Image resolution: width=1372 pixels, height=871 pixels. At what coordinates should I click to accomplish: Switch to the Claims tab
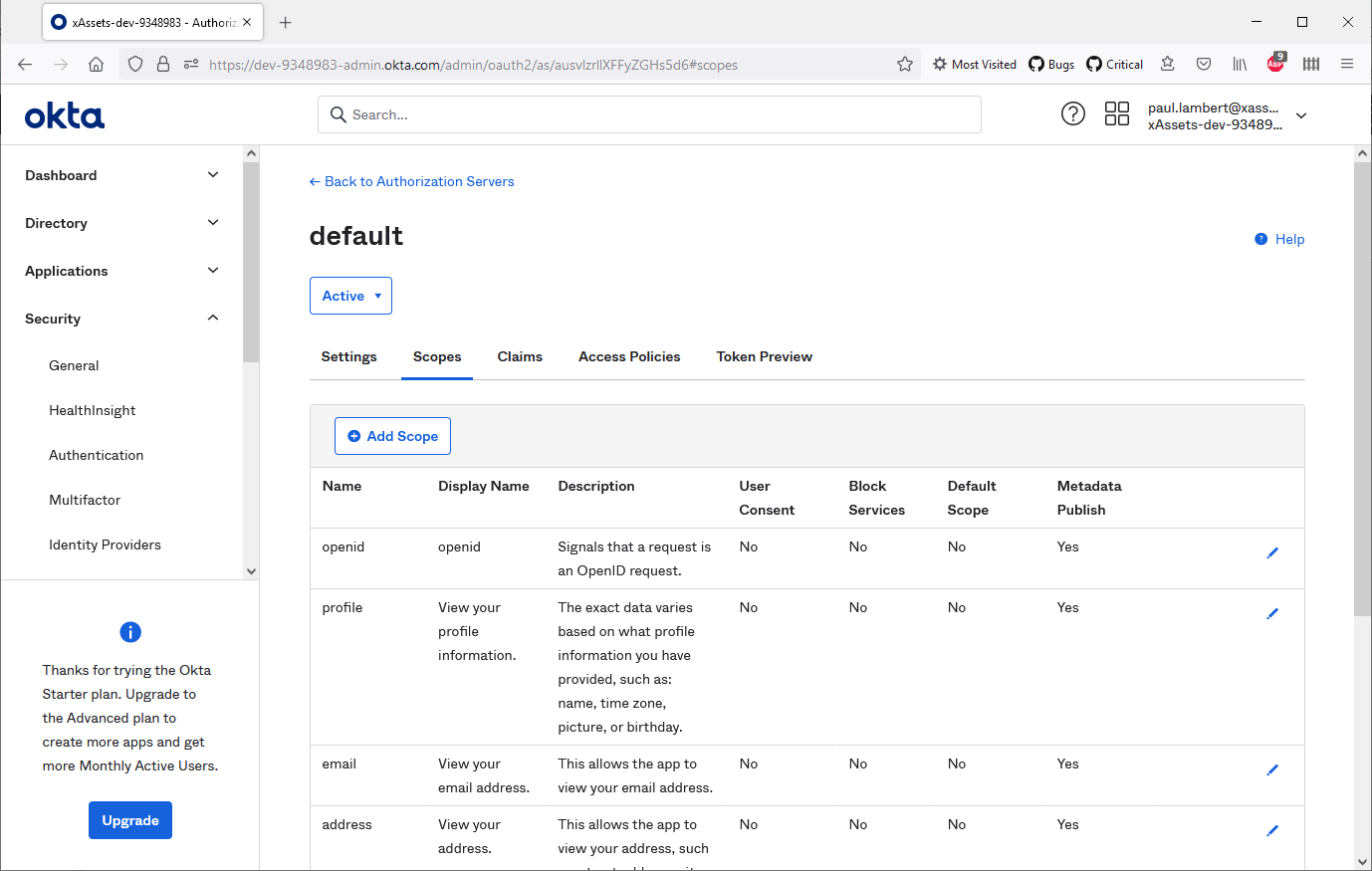pos(520,356)
